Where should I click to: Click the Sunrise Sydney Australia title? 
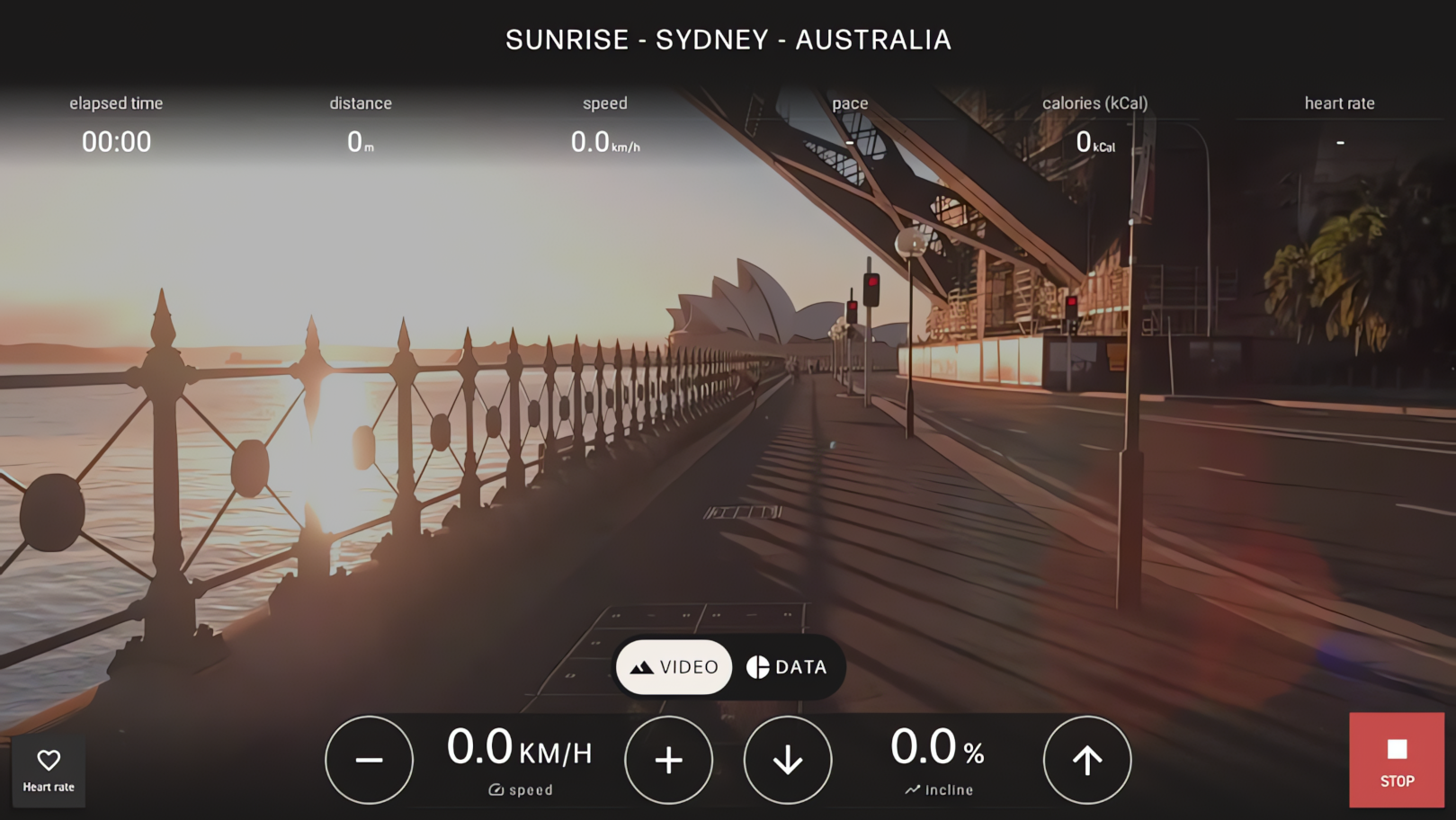coord(728,40)
